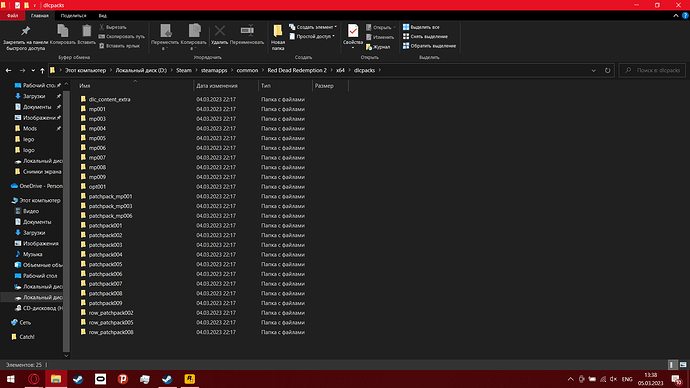Expand the Easy access dropdown
Viewport: 690px width, 388px height.
[x=333, y=37]
